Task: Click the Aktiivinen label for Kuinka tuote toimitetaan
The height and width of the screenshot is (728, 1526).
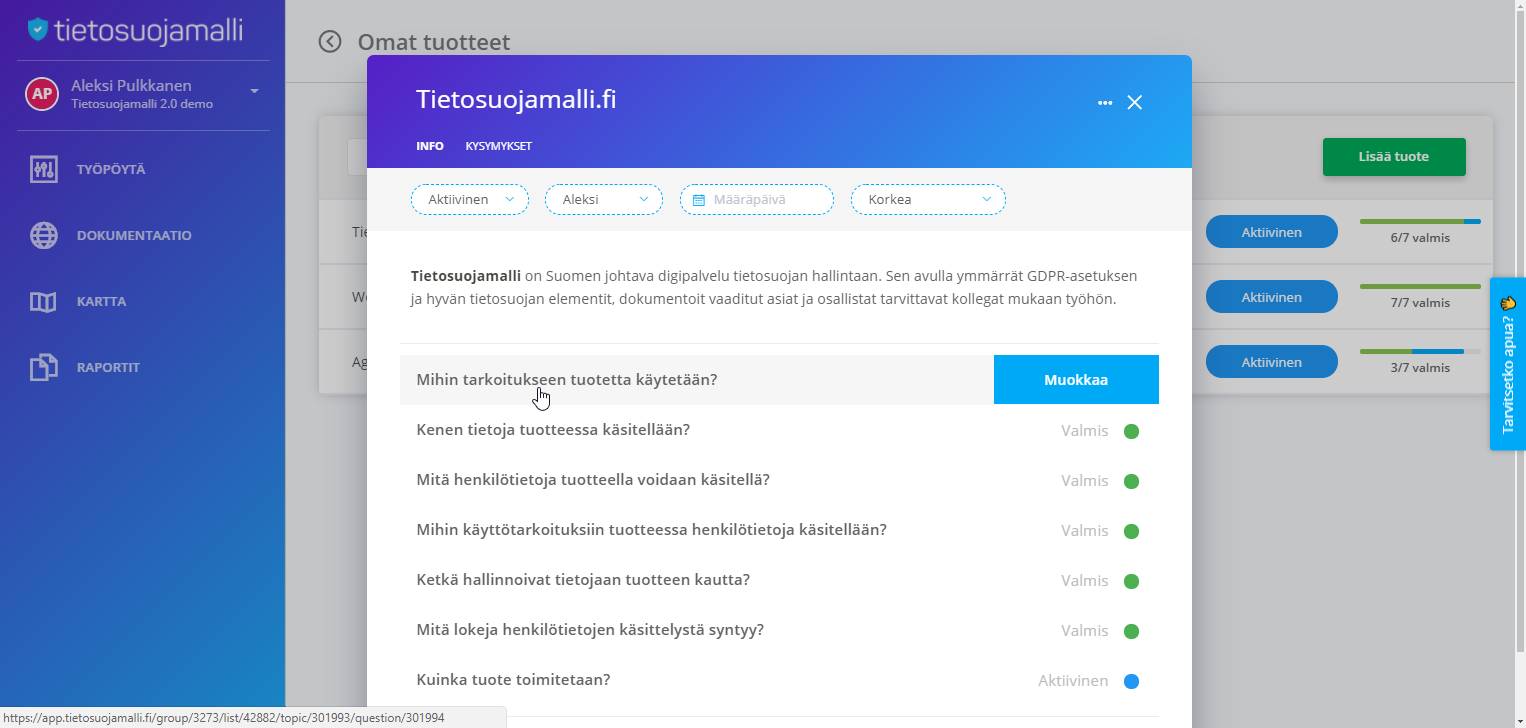Action: click(1073, 681)
